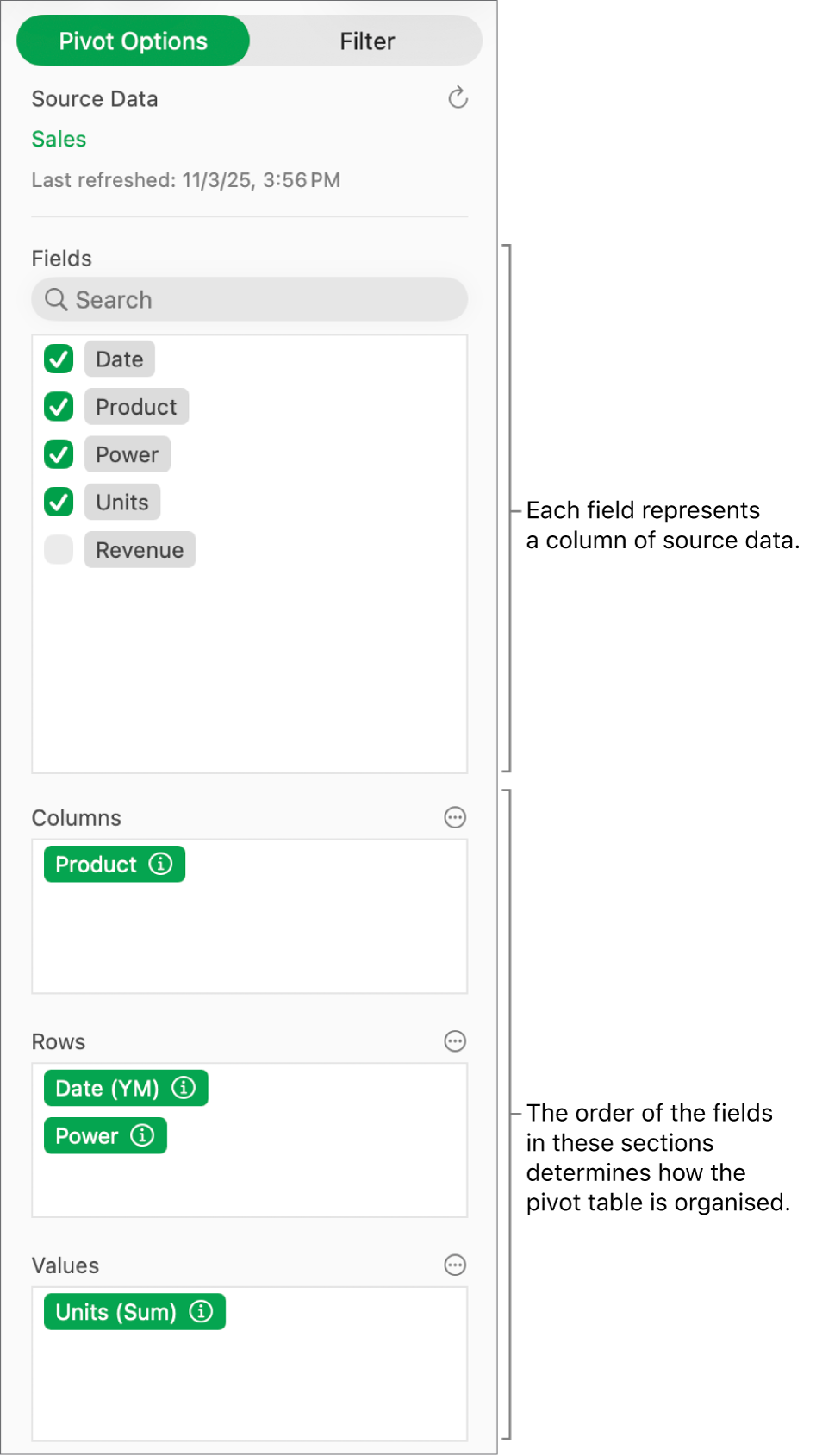
Task: Open info options for the Power row field
Action: pyautogui.click(x=143, y=1135)
